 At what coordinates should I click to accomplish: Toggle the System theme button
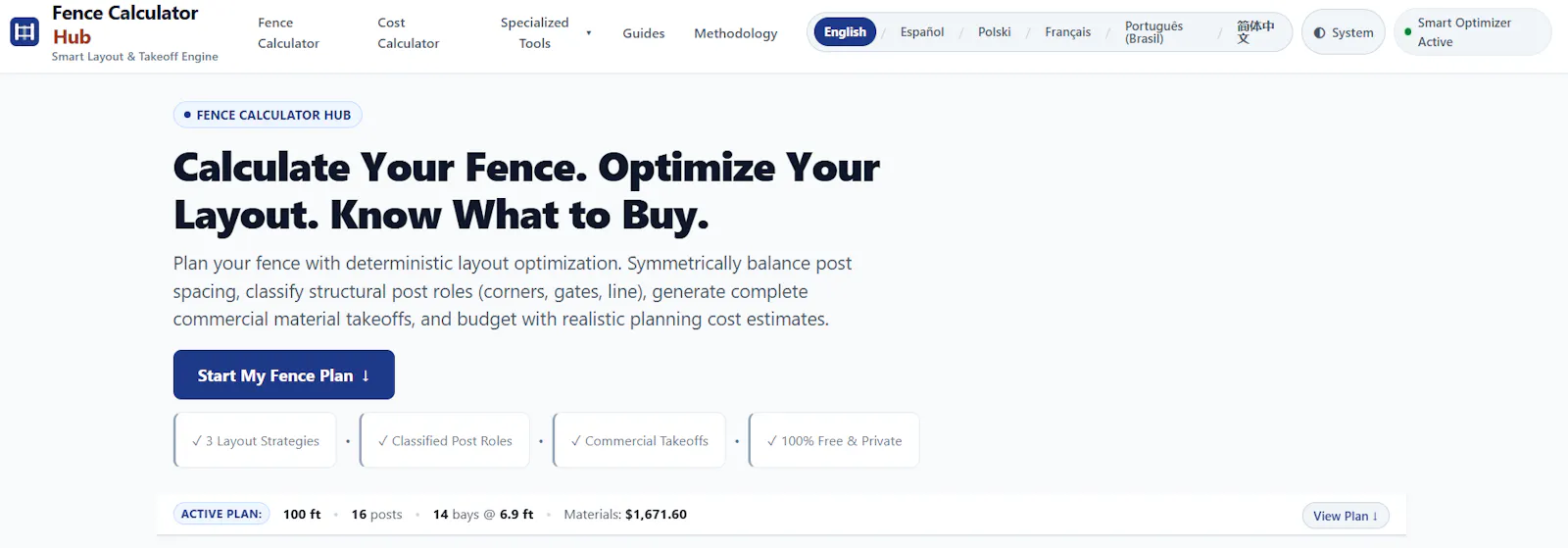click(x=1344, y=32)
